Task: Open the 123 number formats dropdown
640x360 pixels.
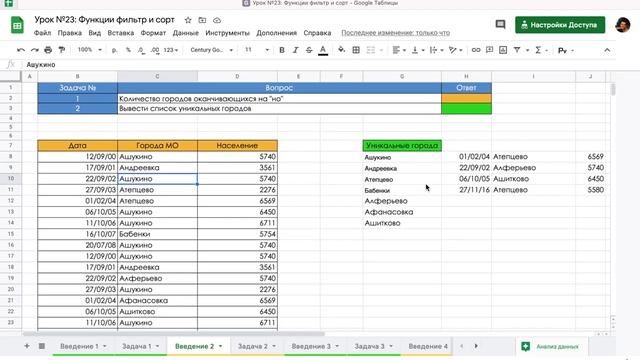Action: point(171,50)
